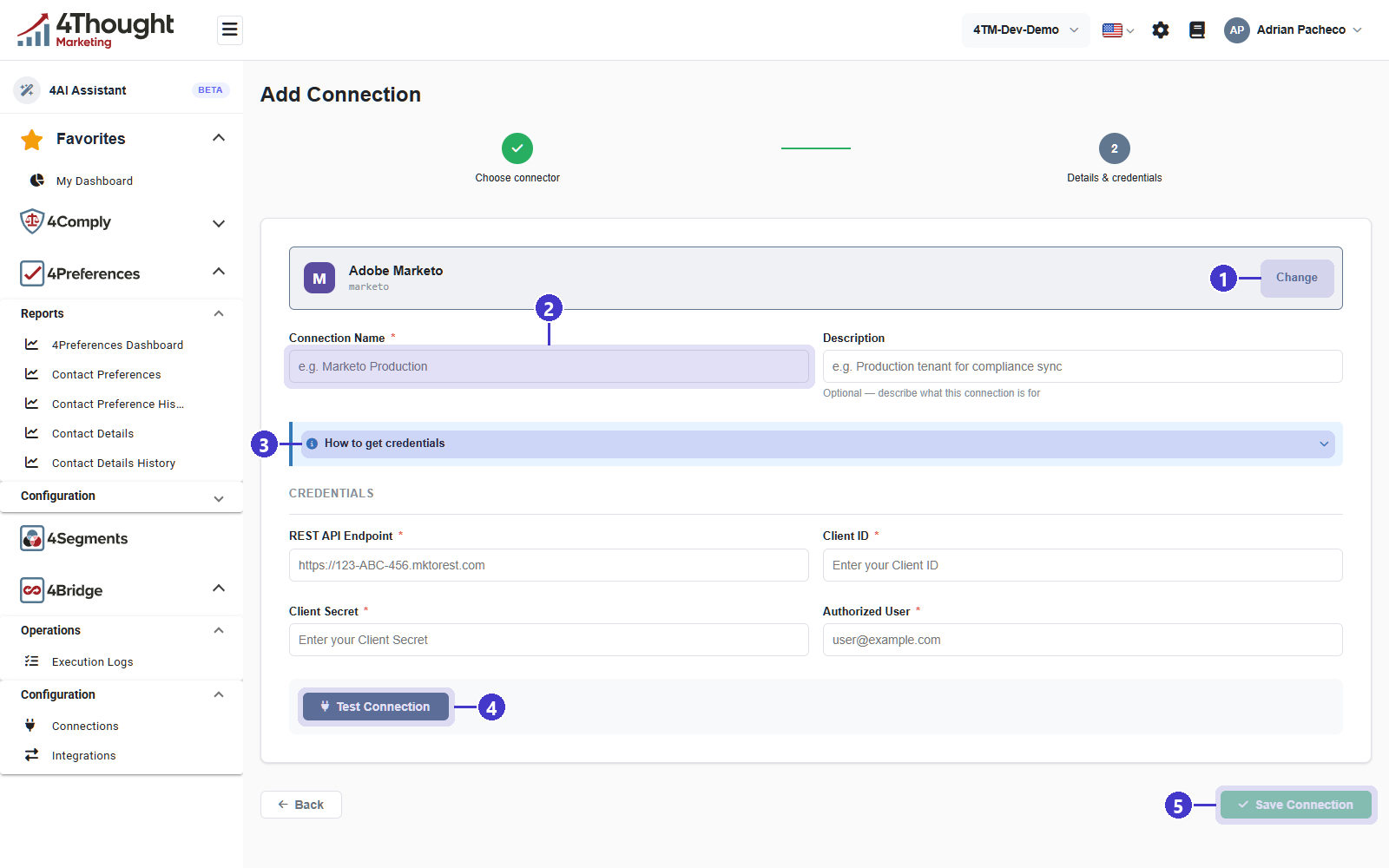The image size is (1389, 868).
Task: Click the Integrations arrows icon
Action: [32, 755]
